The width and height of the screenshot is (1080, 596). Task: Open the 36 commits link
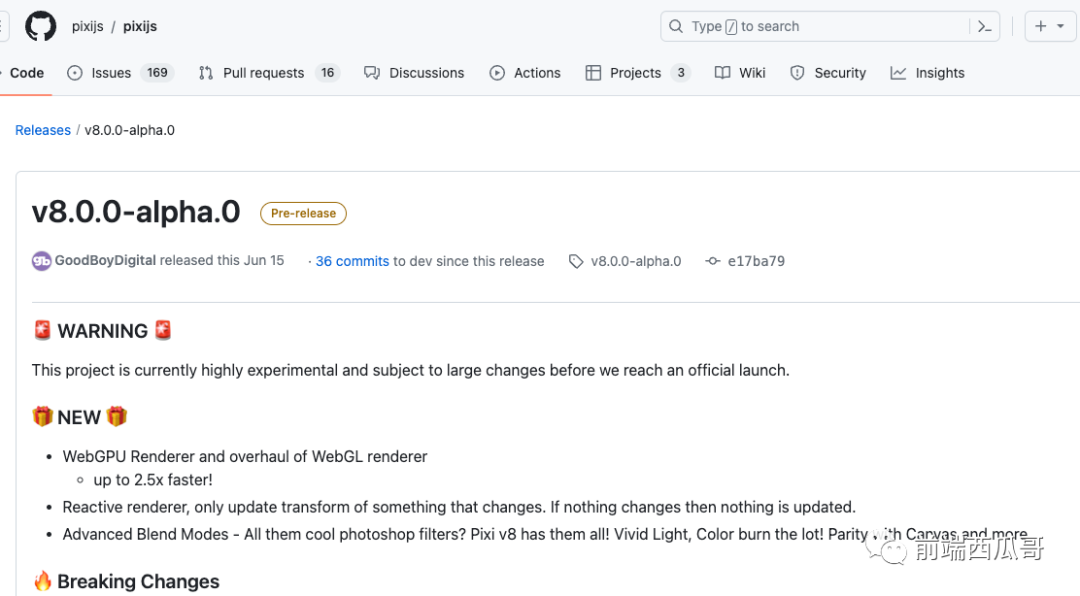[352, 261]
